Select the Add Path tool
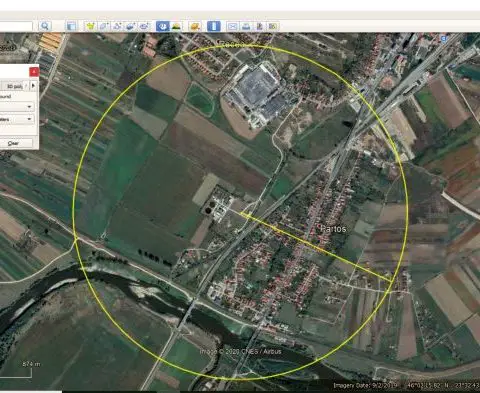The height and width of the screenshot is (393, 480). point(117,26)
